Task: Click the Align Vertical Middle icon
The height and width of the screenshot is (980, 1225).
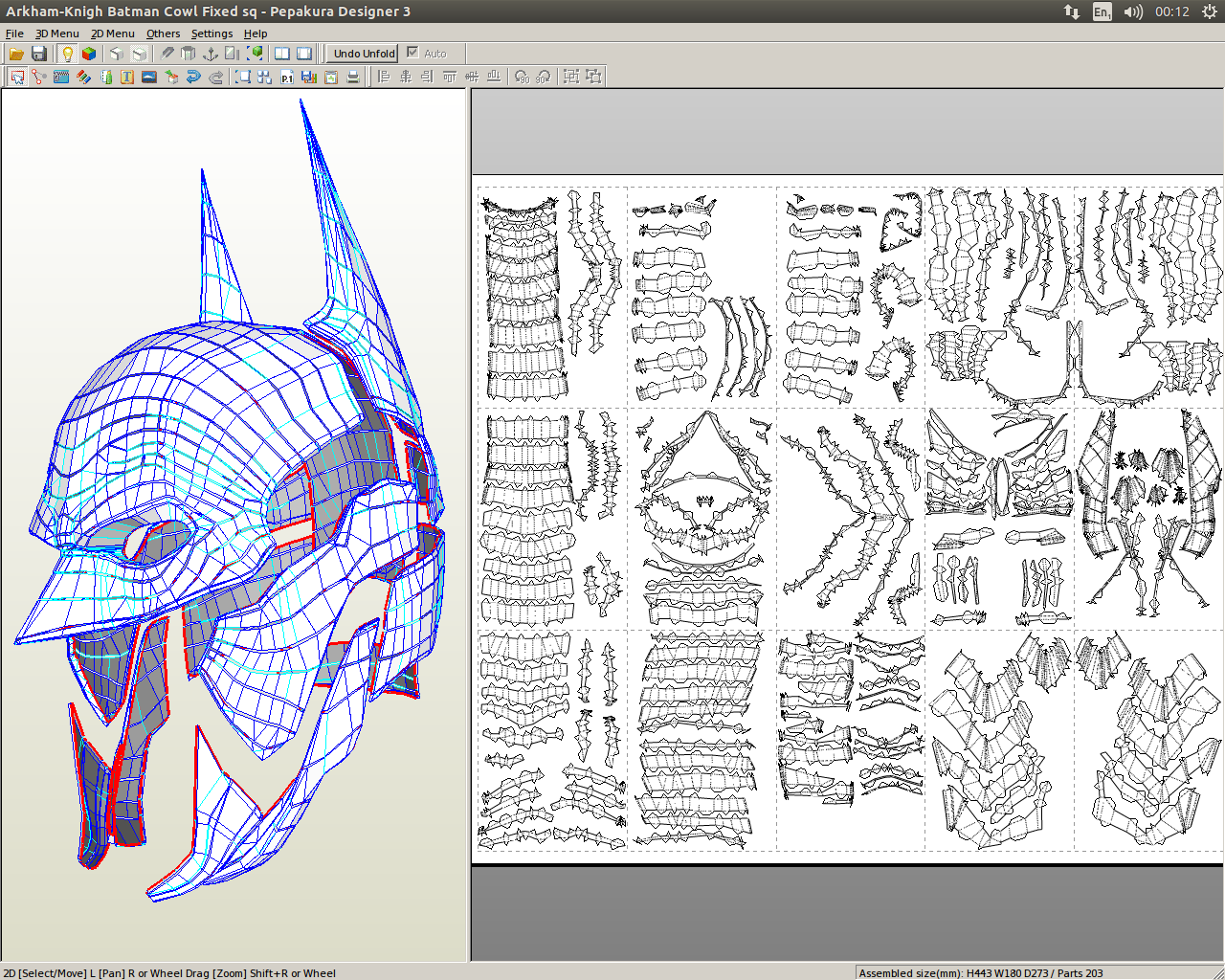Action: coord(472,77)
